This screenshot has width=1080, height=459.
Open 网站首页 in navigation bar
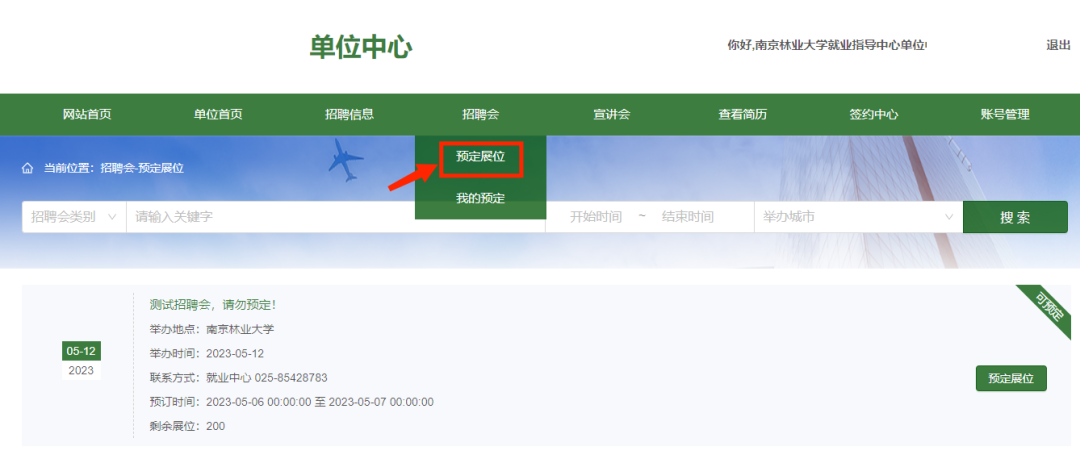(87, 115)
